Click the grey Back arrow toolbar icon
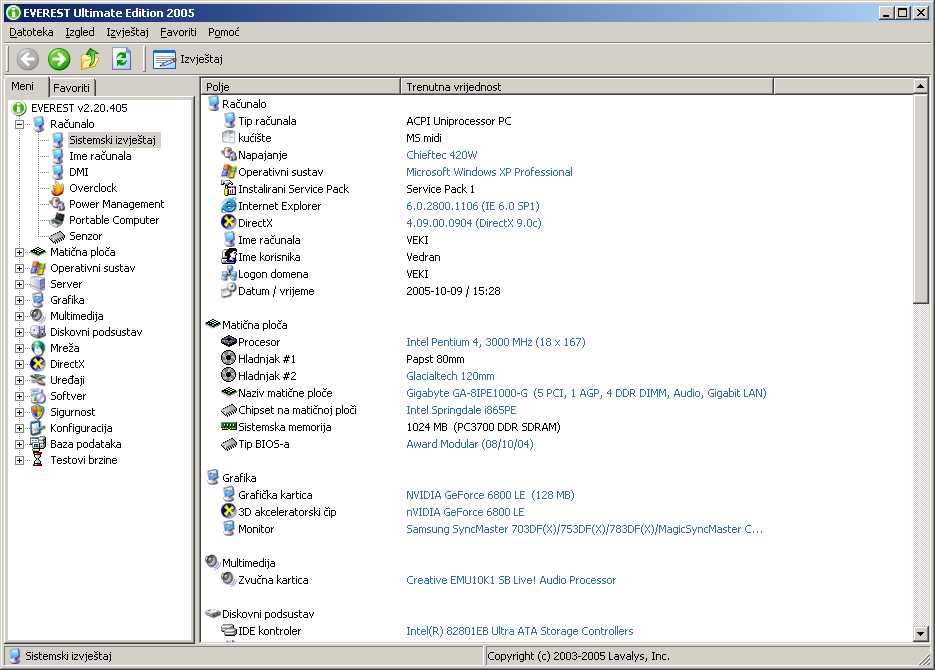 pos(28,59)
